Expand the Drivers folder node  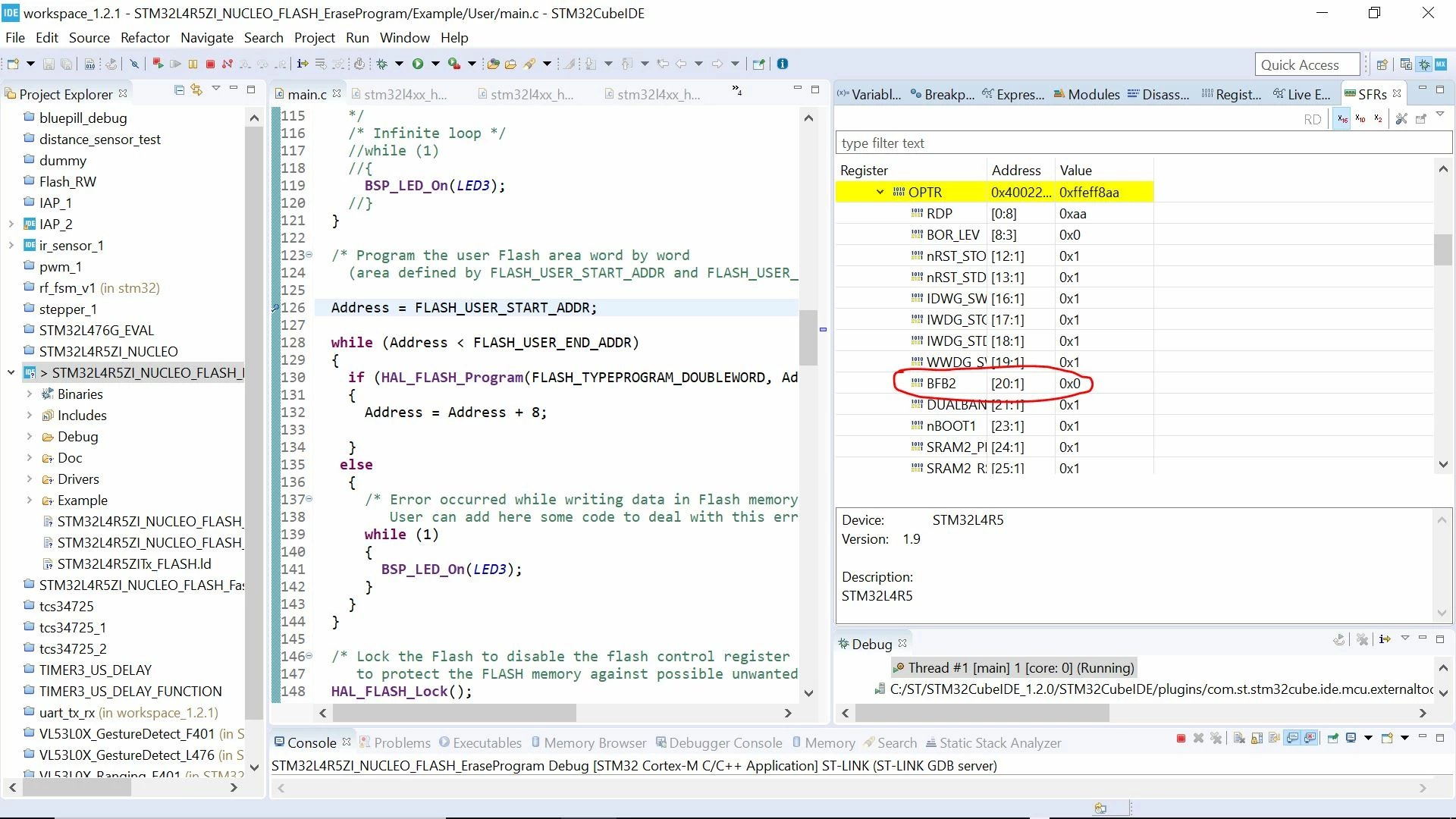click(x=29, y=479)
